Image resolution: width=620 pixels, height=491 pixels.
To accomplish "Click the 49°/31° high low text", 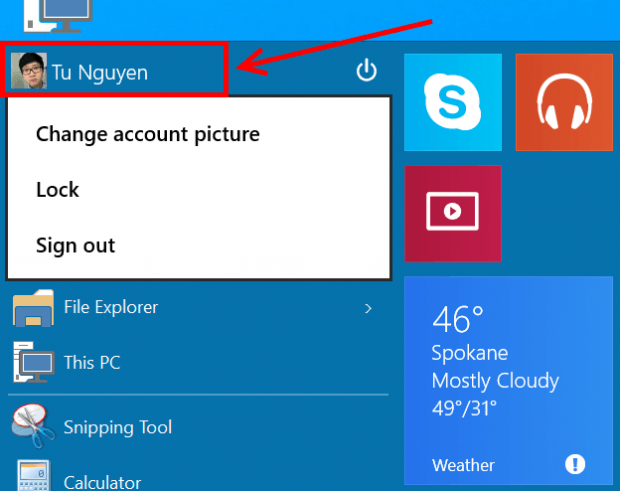I will point(464,408).
